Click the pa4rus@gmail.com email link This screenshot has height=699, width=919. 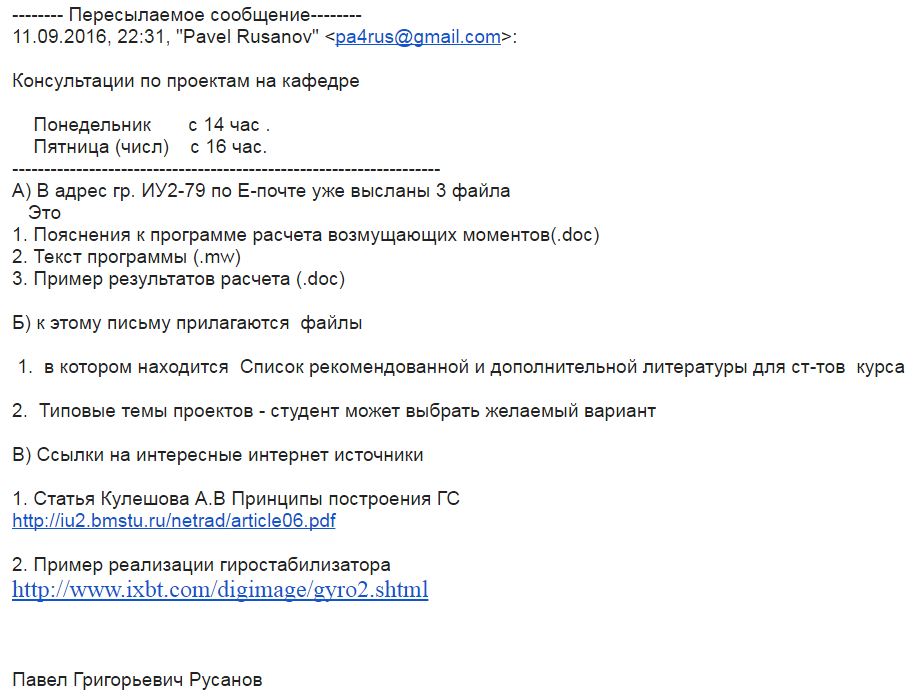click(x=418, y=38)
